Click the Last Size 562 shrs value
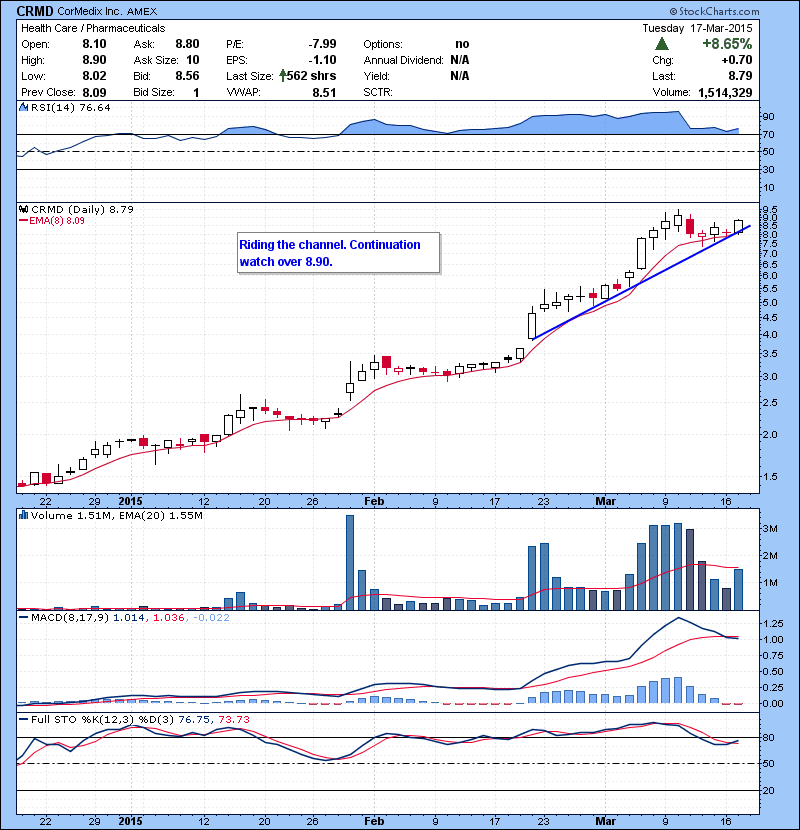Screen dimensions: 800x830 pyautogui.click(x=311, y=76)
